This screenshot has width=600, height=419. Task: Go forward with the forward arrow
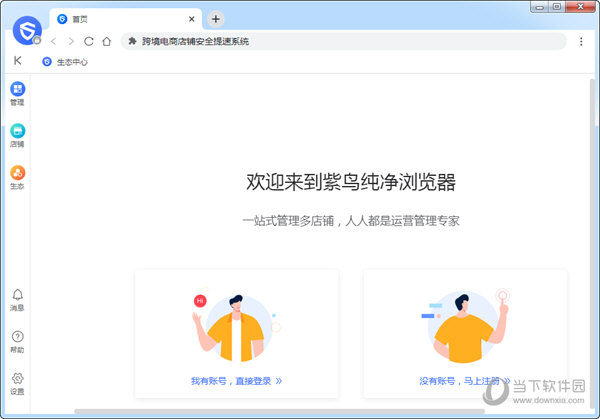coord(71,41)
